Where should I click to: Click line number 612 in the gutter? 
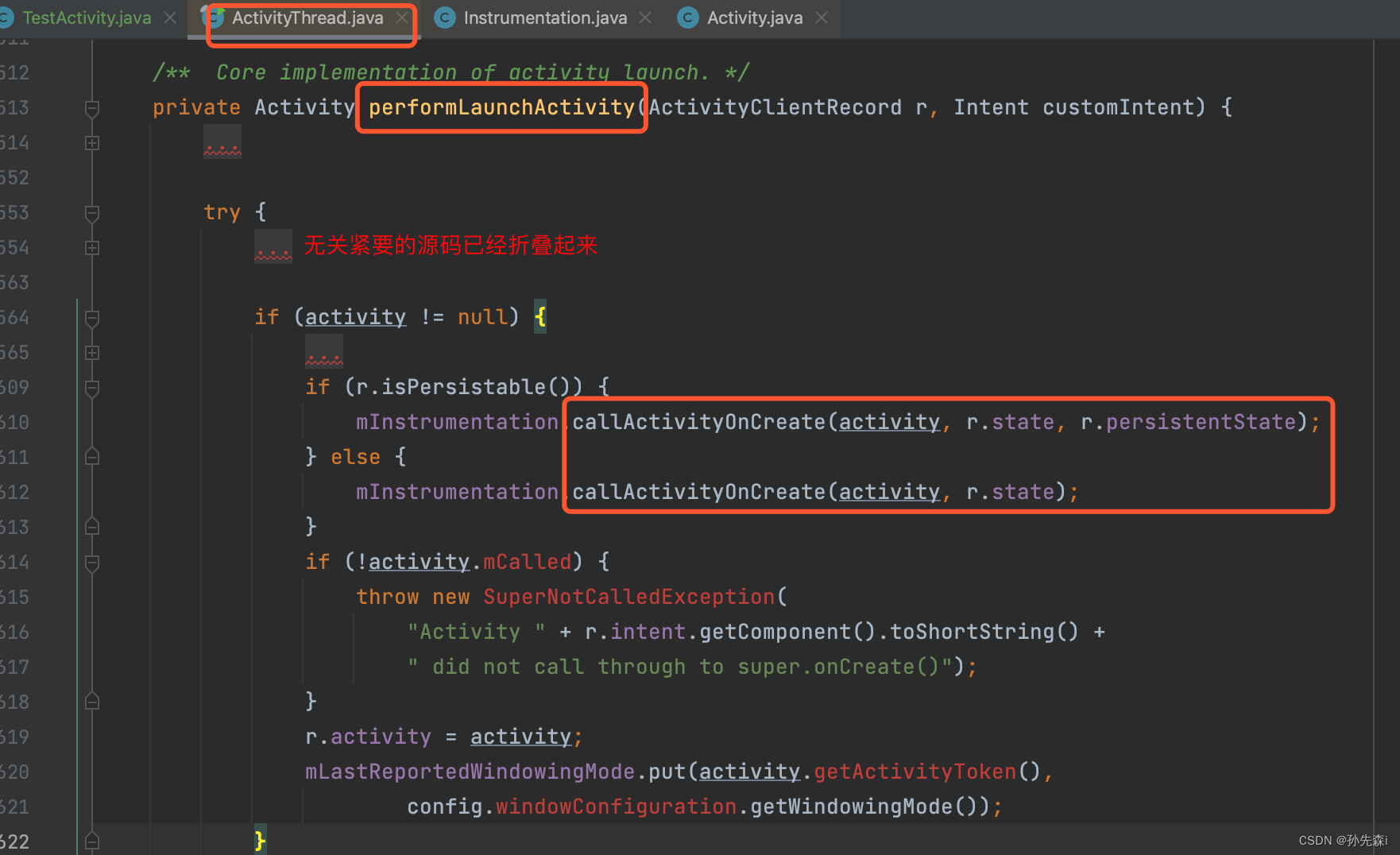pos(14,492)
